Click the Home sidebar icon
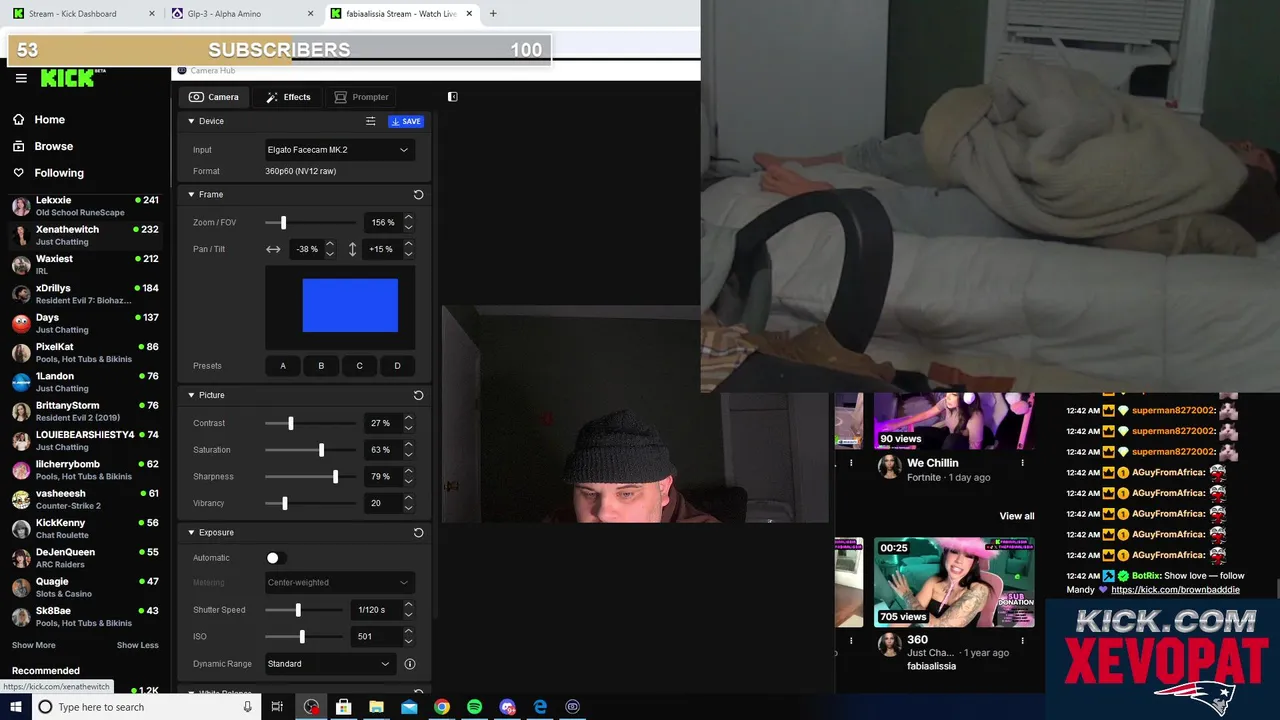 (x=18, y=119)
